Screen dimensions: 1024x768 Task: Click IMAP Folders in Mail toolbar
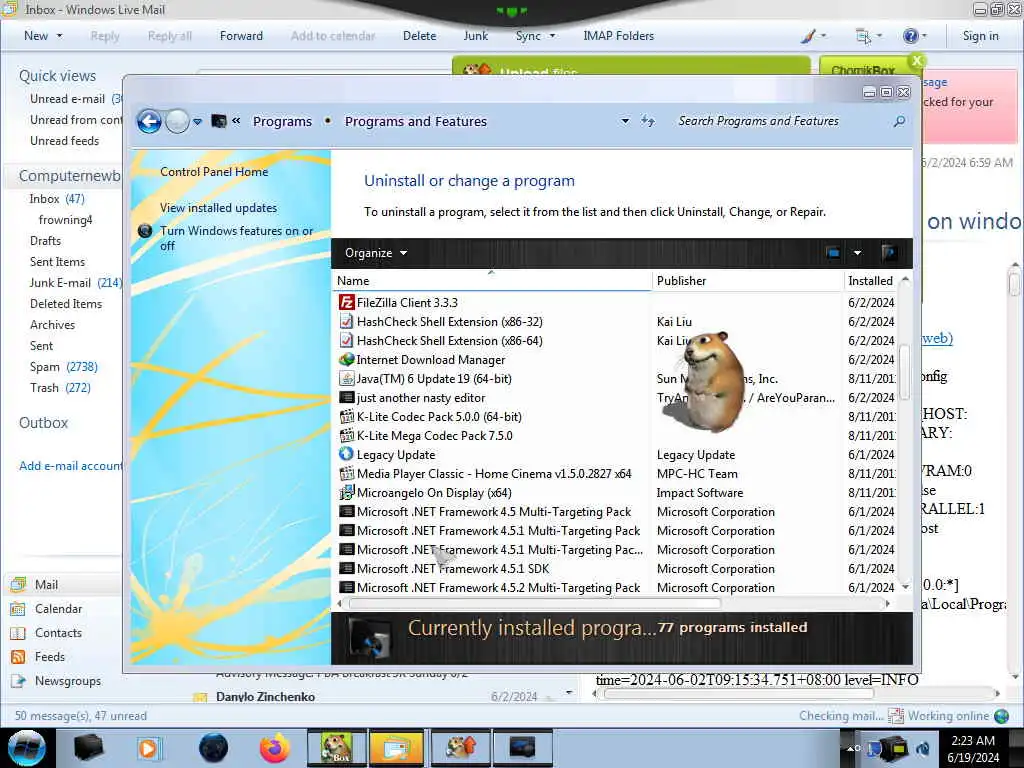pos(618,36)
